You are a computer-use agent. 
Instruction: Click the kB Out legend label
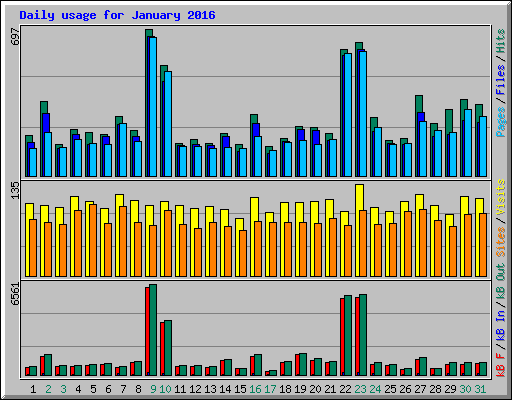click(x=501, y=281)
